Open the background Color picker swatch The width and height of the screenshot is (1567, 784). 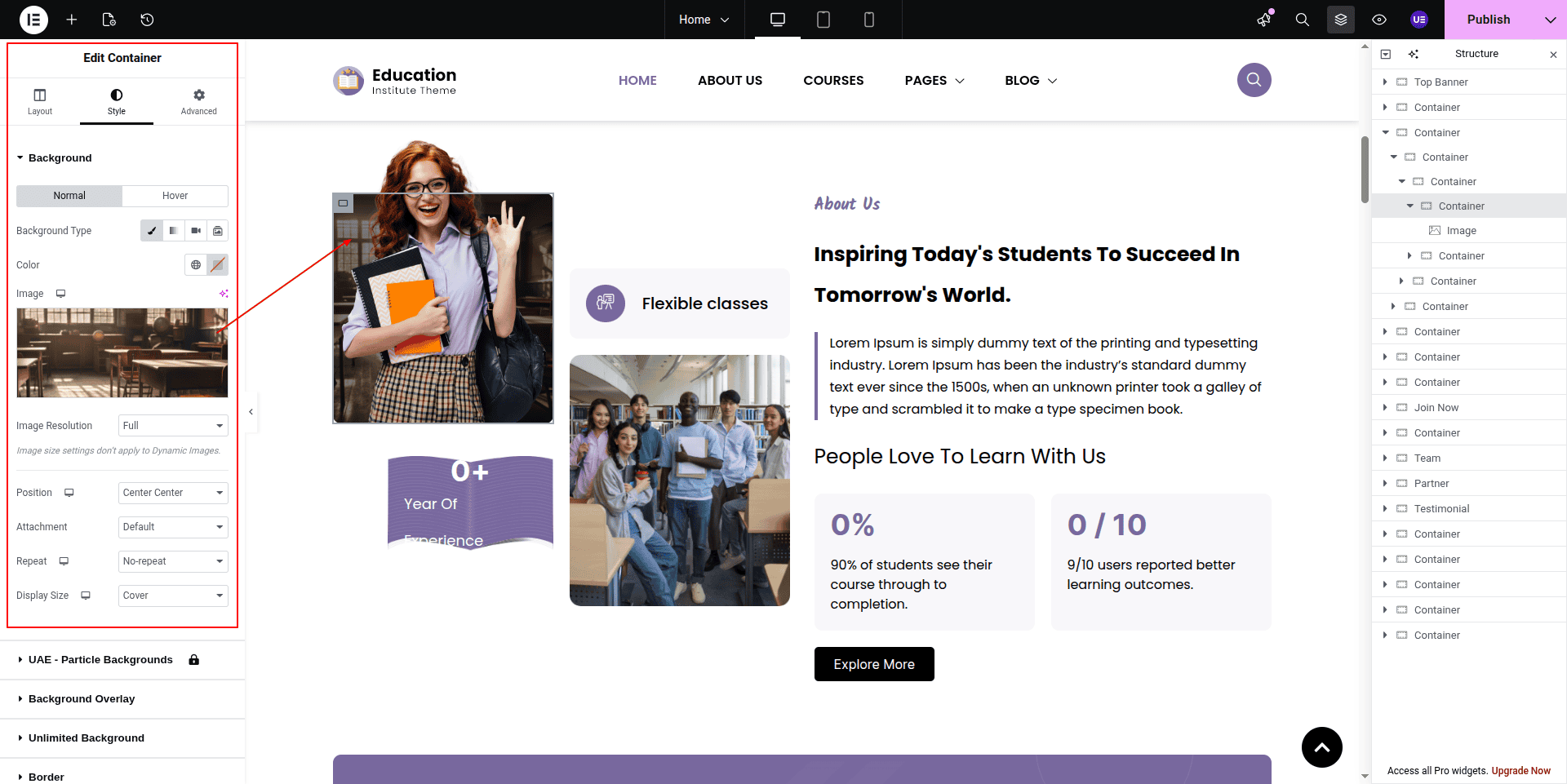coord(217,265)
